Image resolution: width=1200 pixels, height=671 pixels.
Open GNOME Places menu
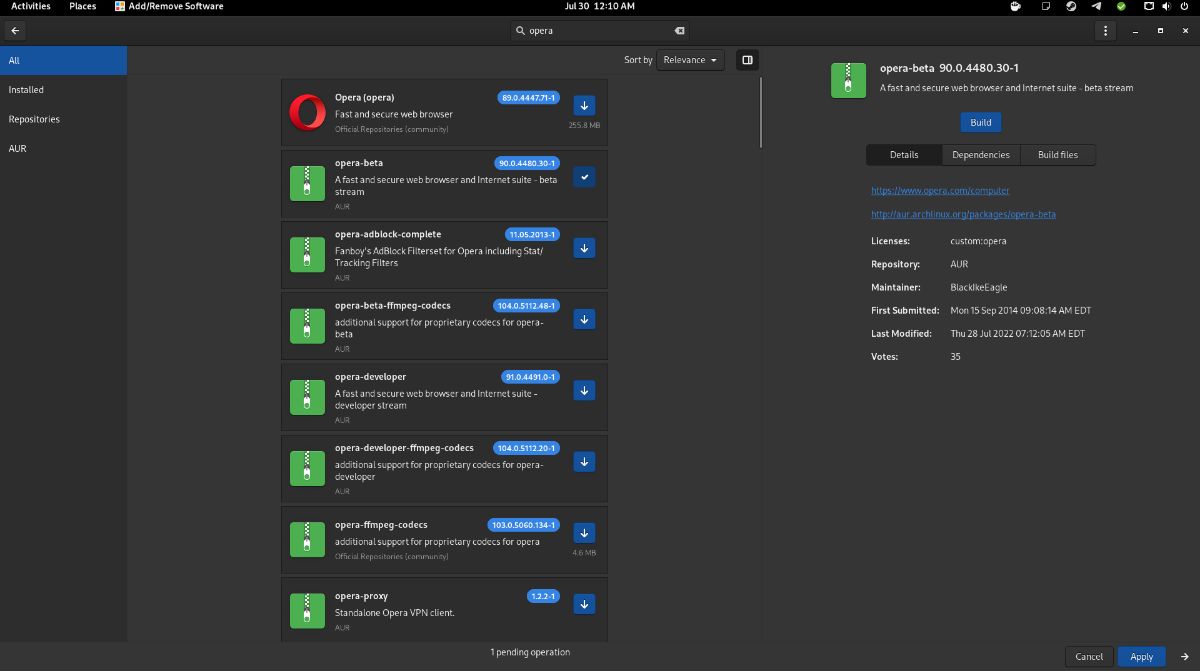click(83, 6)
